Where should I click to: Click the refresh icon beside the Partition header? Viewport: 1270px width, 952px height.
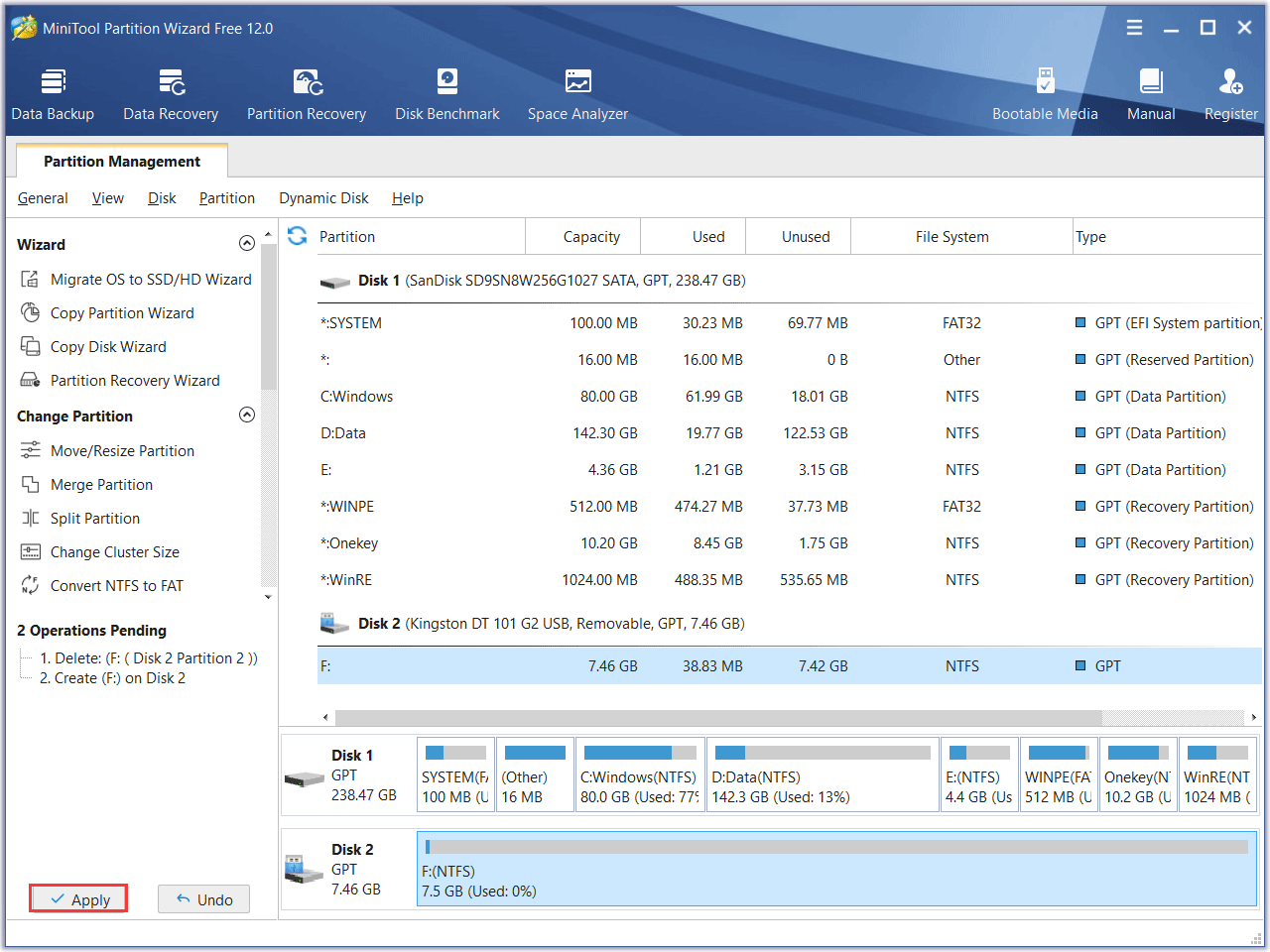(x=297, y=236)
